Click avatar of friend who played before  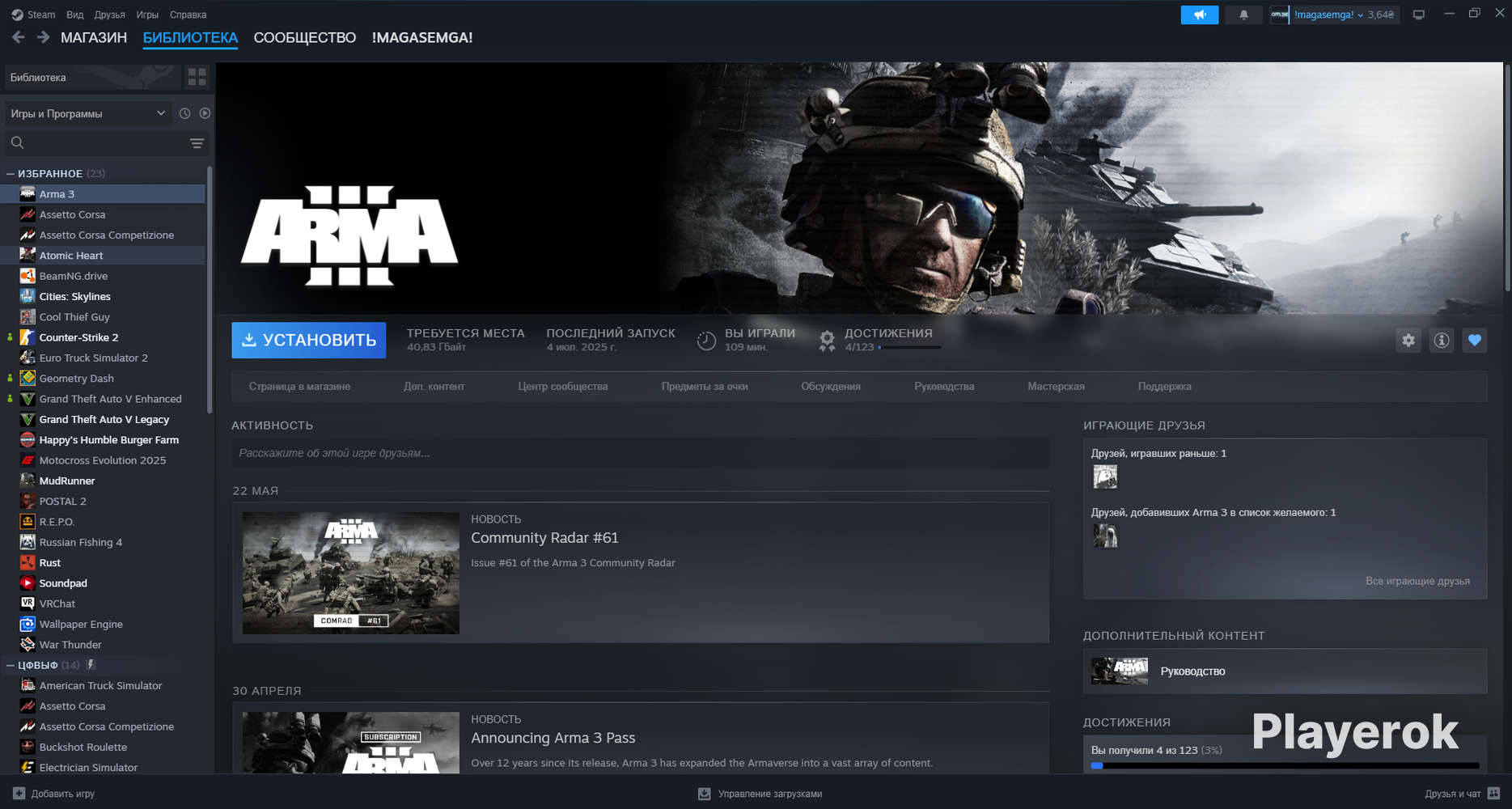[x=1105, y=477]
